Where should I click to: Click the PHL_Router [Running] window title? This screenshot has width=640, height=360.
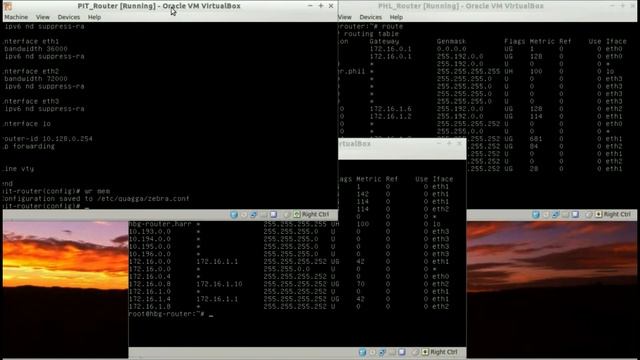460,6
